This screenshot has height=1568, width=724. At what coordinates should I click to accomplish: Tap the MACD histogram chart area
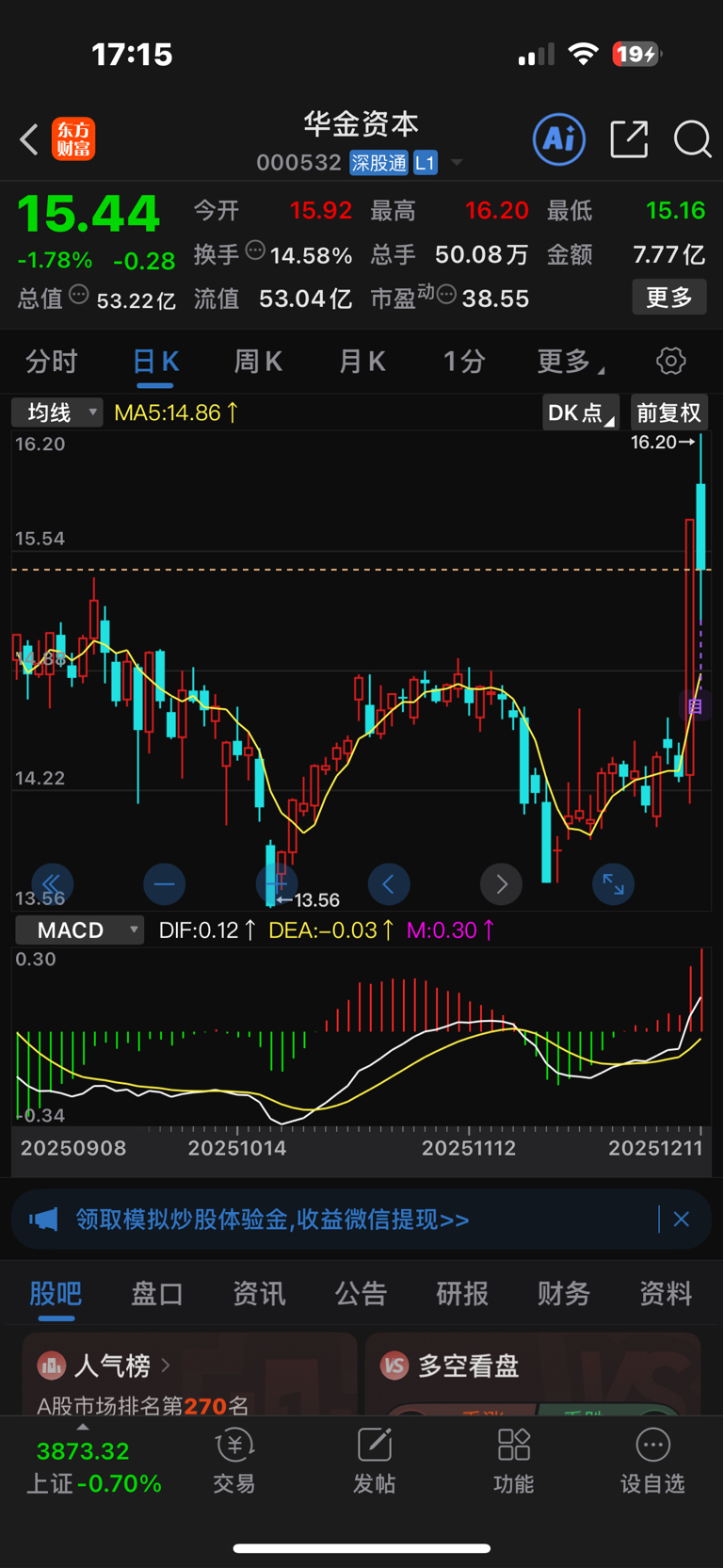pyautogui.click(x=362, y=1036)
